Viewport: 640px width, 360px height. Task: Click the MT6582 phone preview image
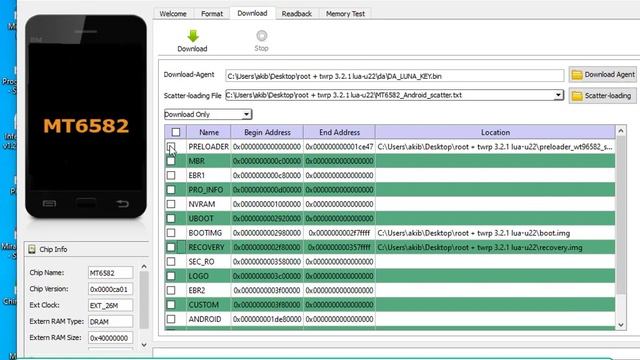coord(86,116)
